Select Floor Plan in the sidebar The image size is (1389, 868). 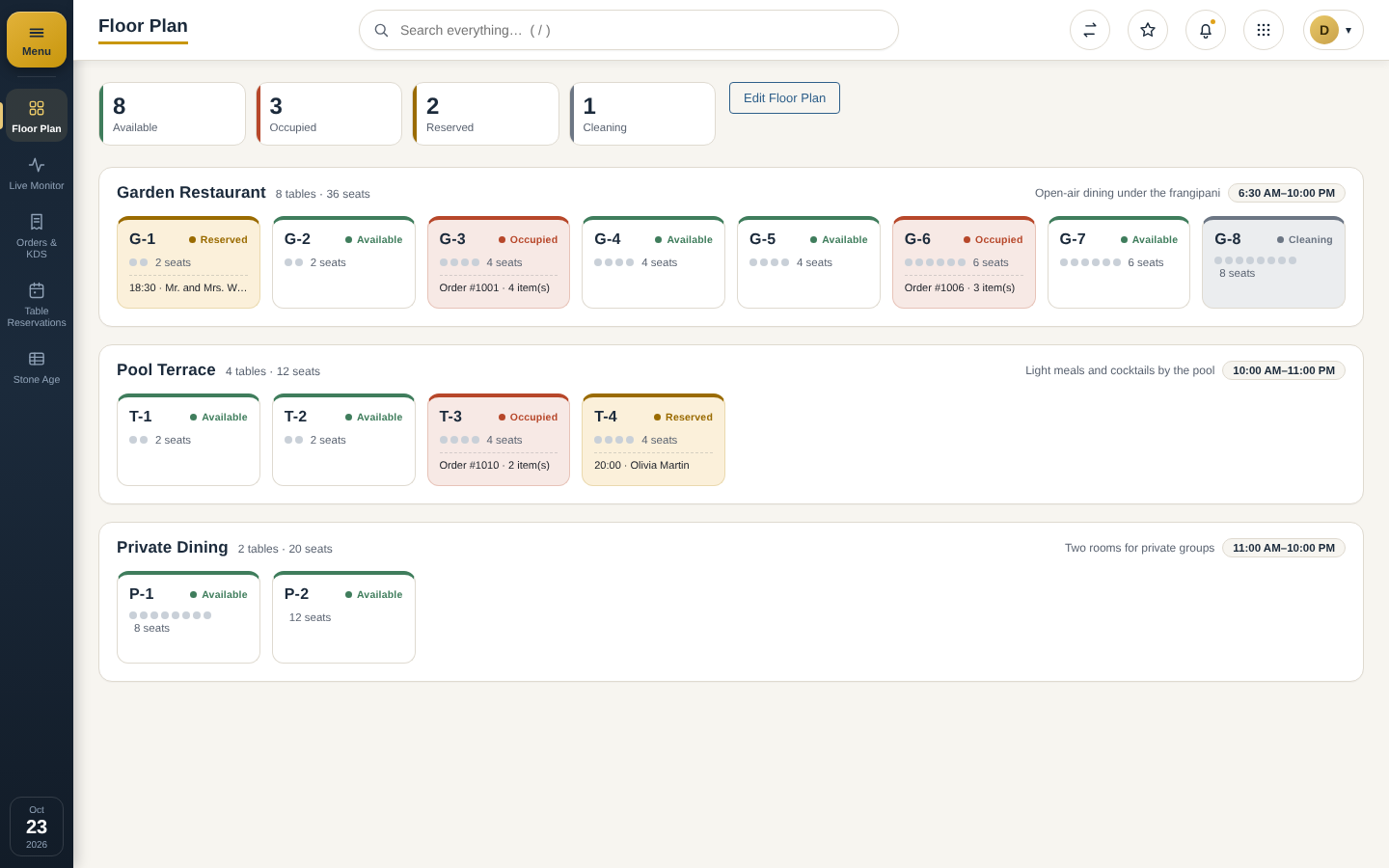pos(37,116)
